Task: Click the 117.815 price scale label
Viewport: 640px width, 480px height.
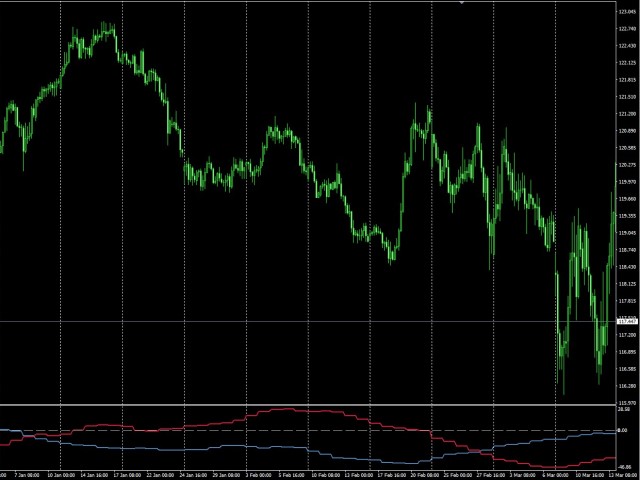Action: (x=629, y=301)
